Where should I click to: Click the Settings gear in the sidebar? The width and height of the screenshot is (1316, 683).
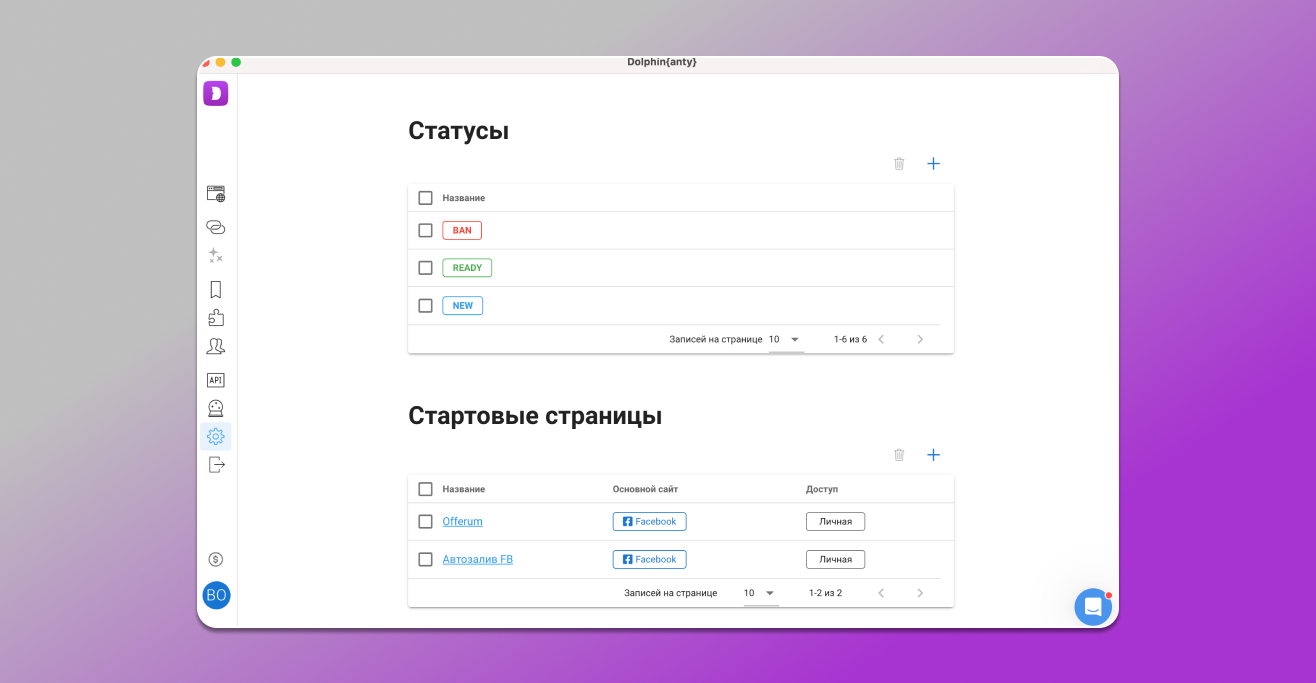click(216, 436)
